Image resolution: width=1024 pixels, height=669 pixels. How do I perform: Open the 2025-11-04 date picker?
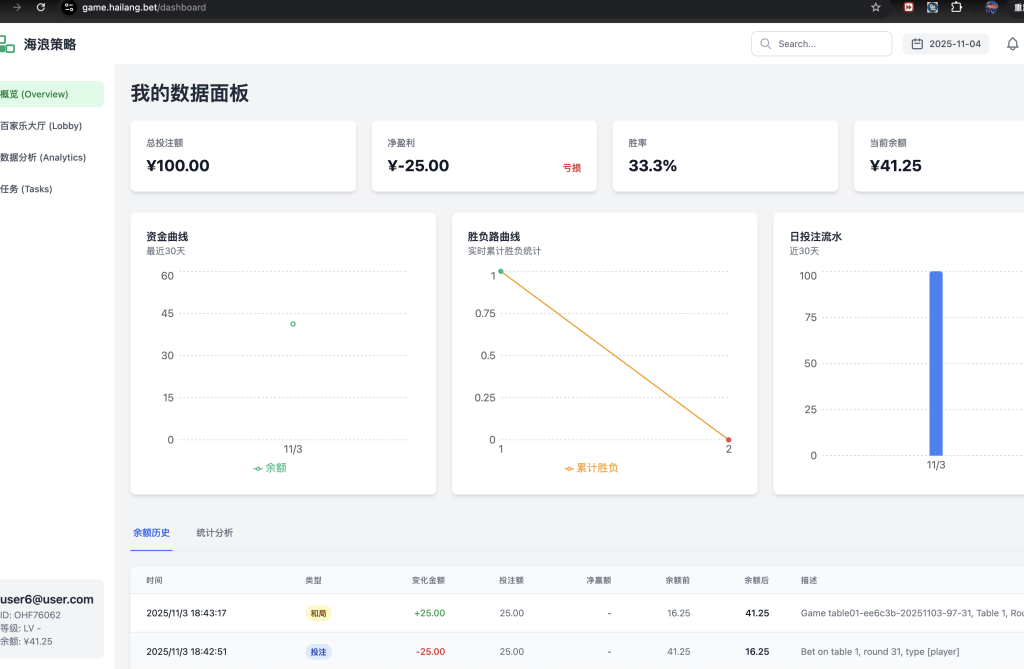click(946, 44)
